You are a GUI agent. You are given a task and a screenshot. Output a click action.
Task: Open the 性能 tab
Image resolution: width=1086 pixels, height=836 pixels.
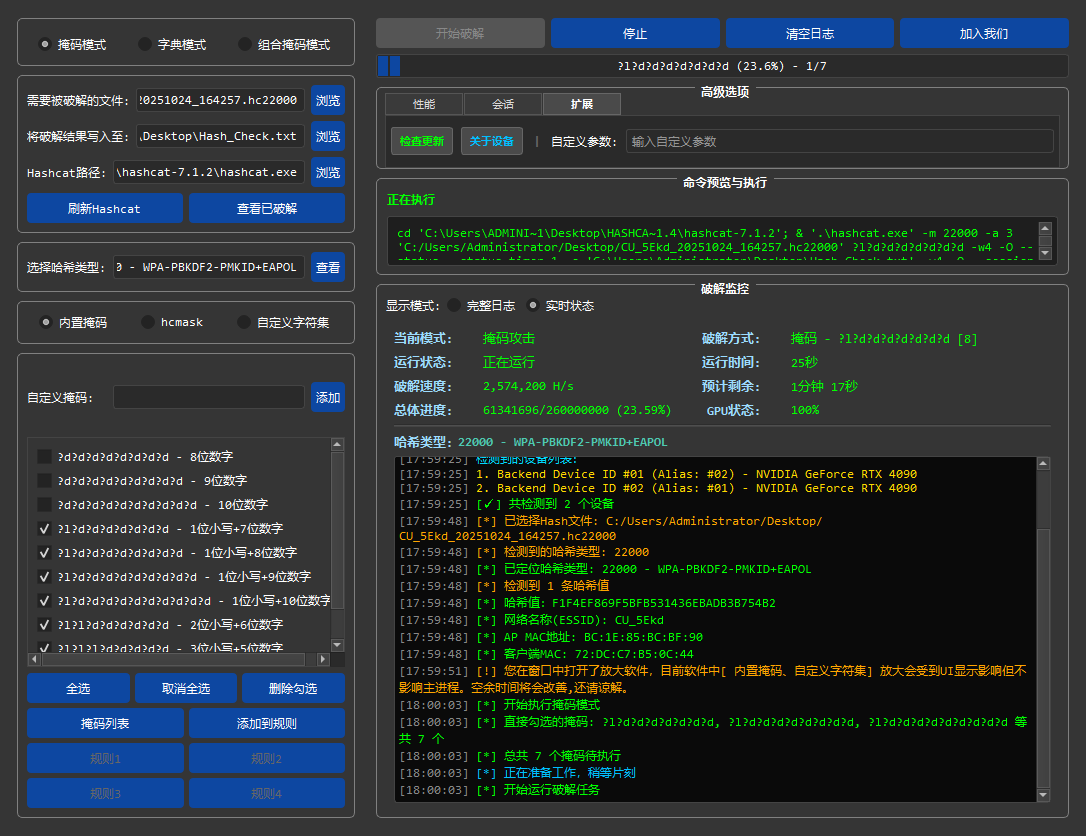[424, 104]
